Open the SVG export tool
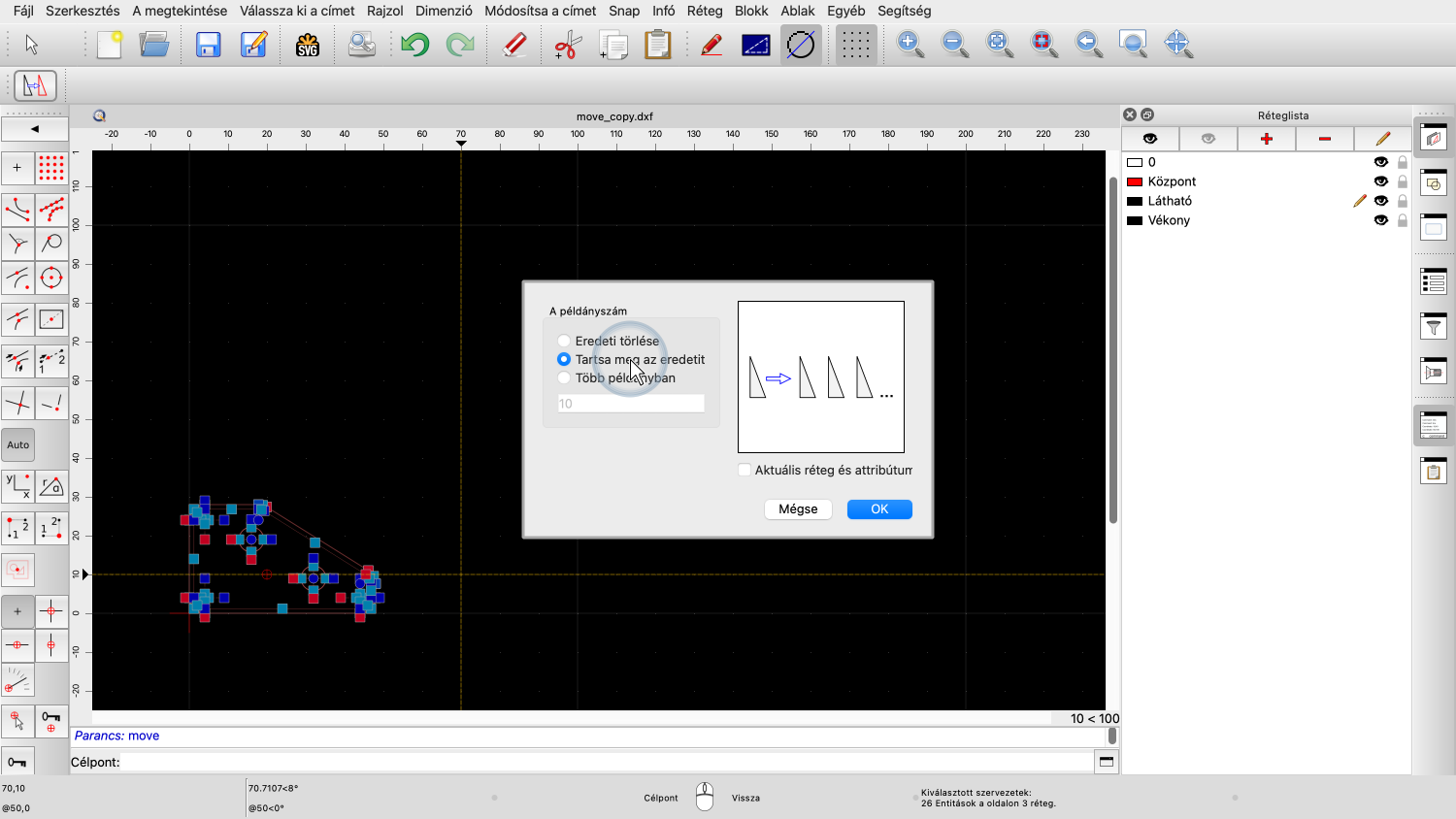The height and width of the screenshot is (819, 1456). pos(308,44)
